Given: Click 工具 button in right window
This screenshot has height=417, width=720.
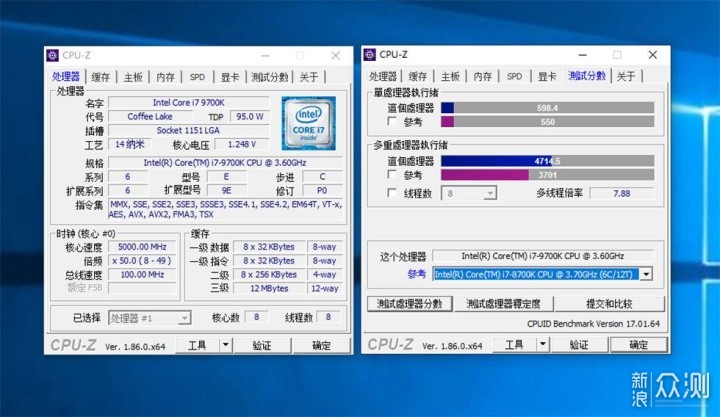Looking at the screenshot, I should [x=514, y=344].
